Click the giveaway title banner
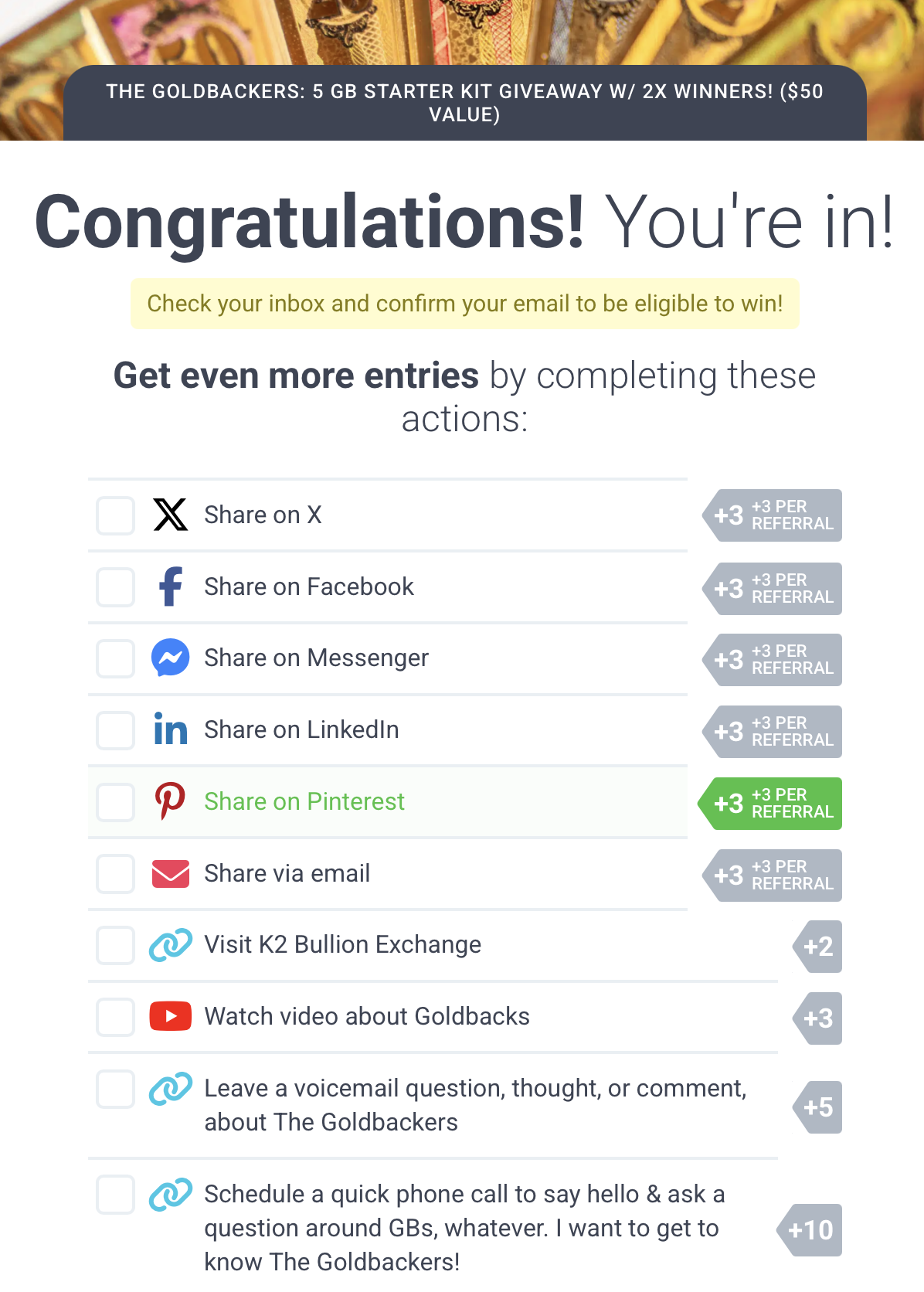 (x=464, y=103)
